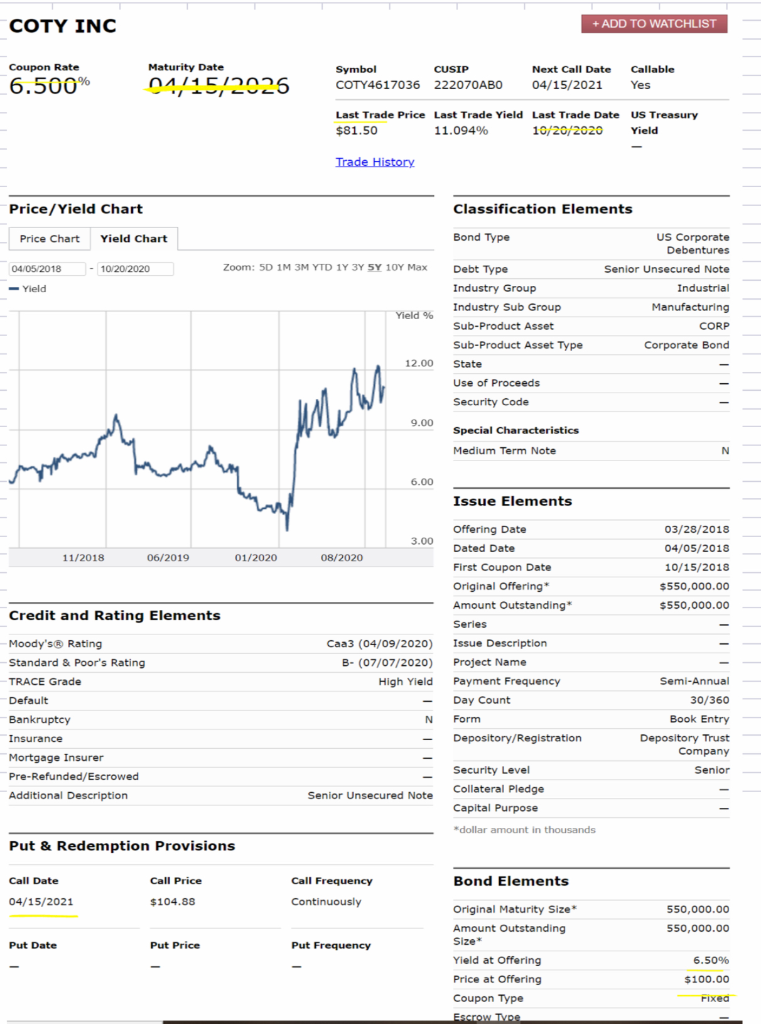Set chart zoom to 3M
Screen dimensions: 761x1024
pyautogui.click(x=301, y=268)
